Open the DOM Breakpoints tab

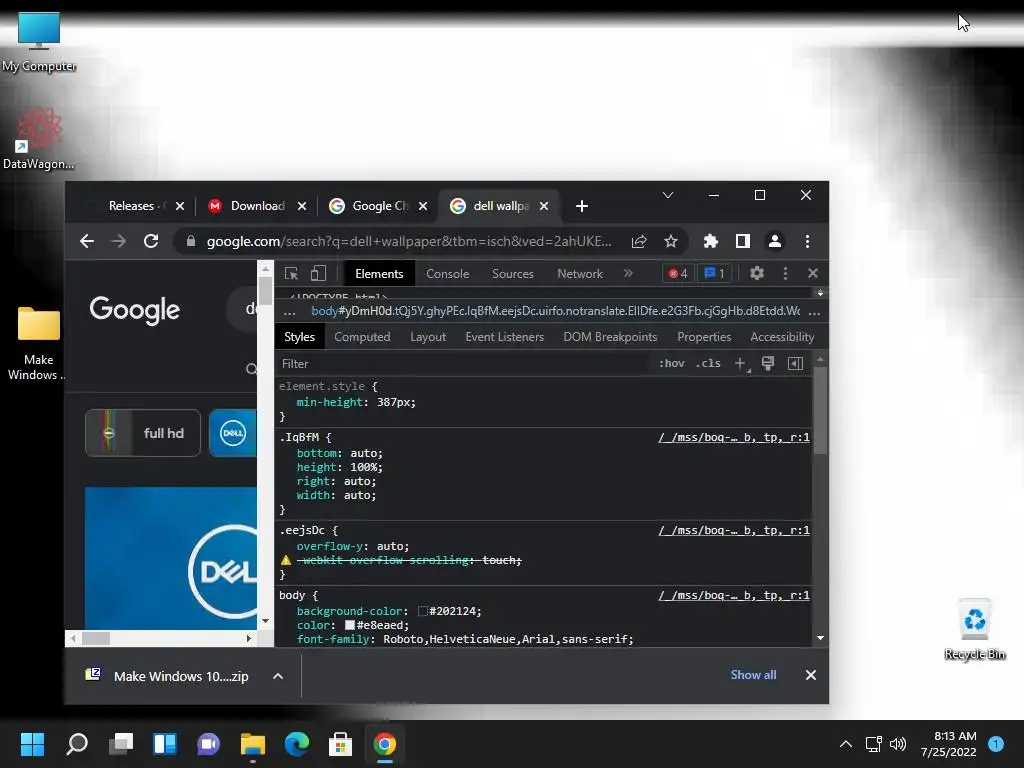[610, 337]
